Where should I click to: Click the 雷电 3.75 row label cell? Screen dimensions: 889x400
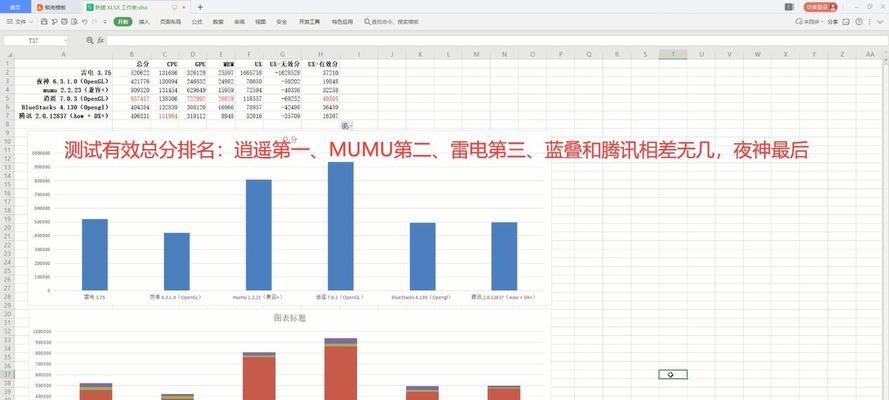coord(63,73)
